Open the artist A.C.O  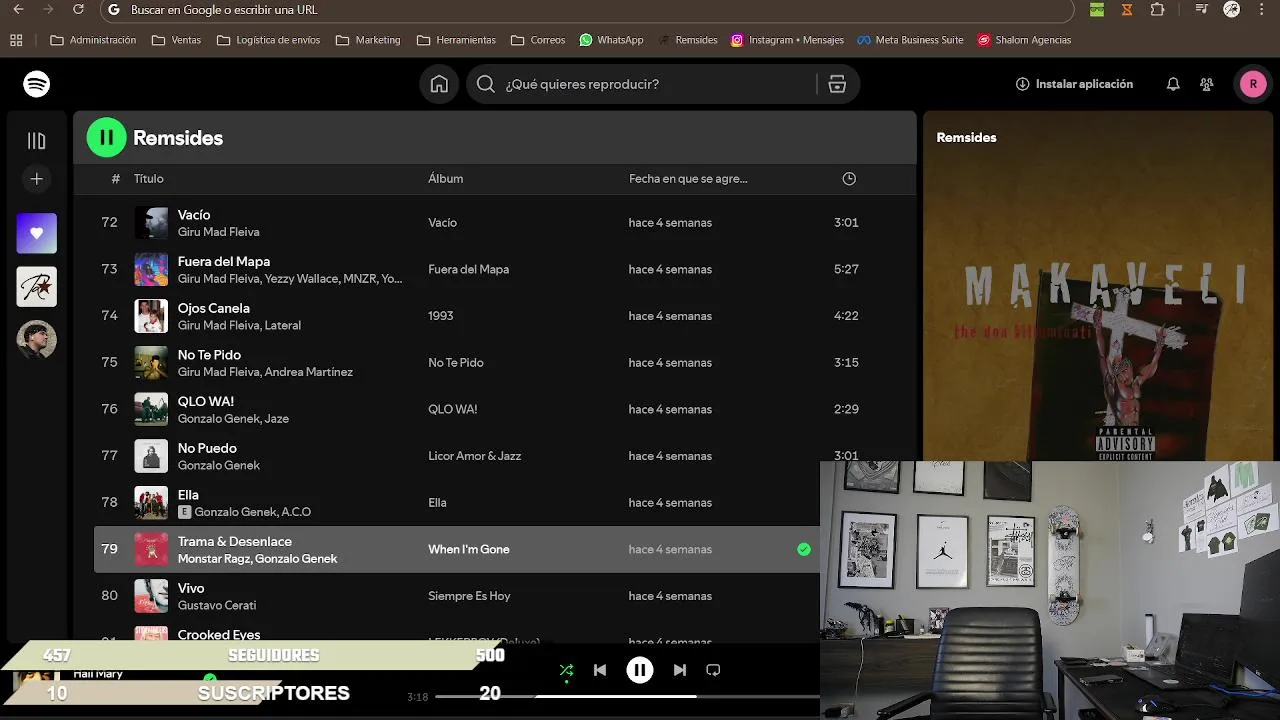coord(296,512)
